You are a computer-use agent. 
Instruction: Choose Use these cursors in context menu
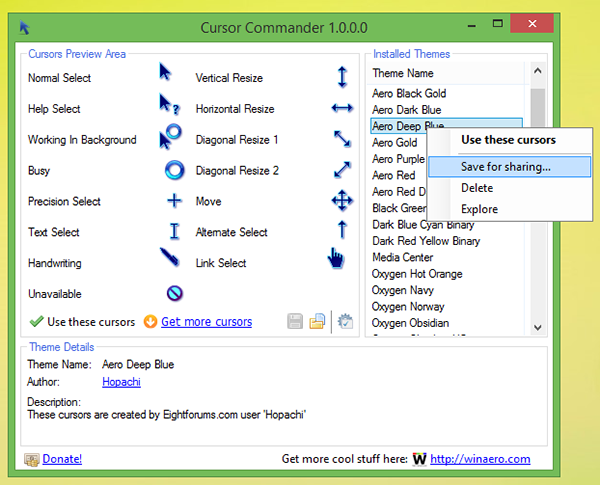[508, 140]
